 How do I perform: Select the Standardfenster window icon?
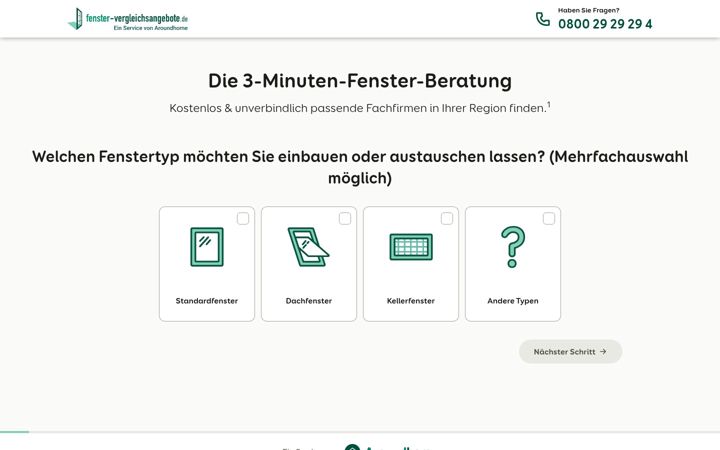click(x=207, y=247)
